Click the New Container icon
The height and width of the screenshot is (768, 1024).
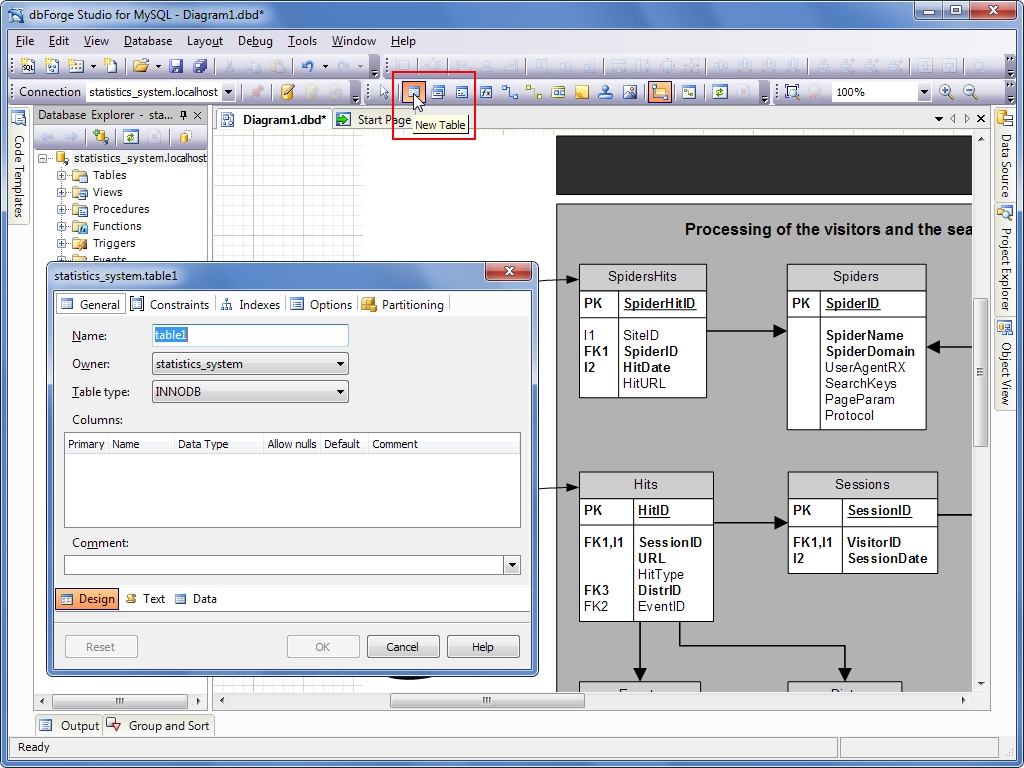[x=558, y=92]
